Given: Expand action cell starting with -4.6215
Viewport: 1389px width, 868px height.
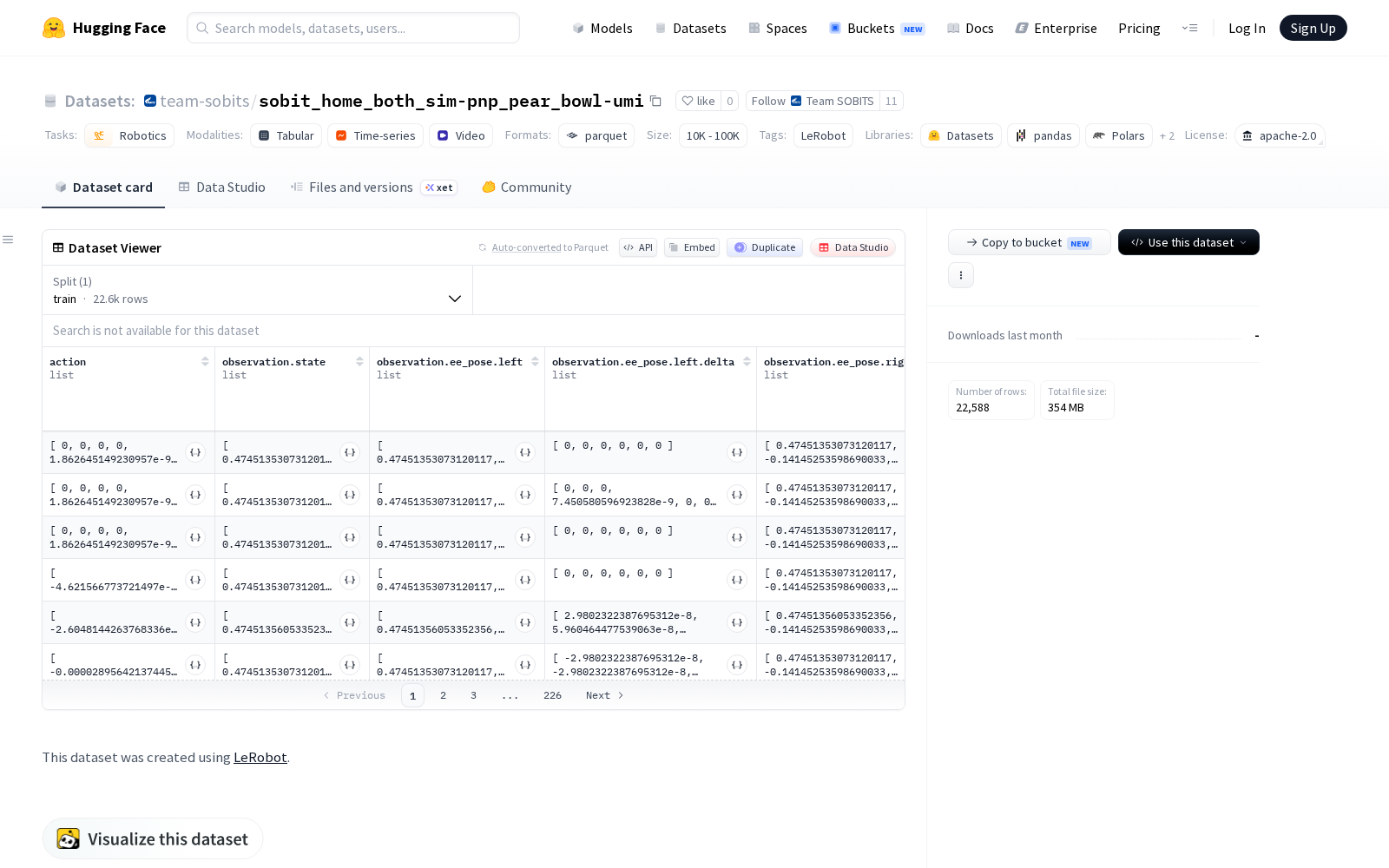Looking at the screenshot, I should (x=195, y=580).
